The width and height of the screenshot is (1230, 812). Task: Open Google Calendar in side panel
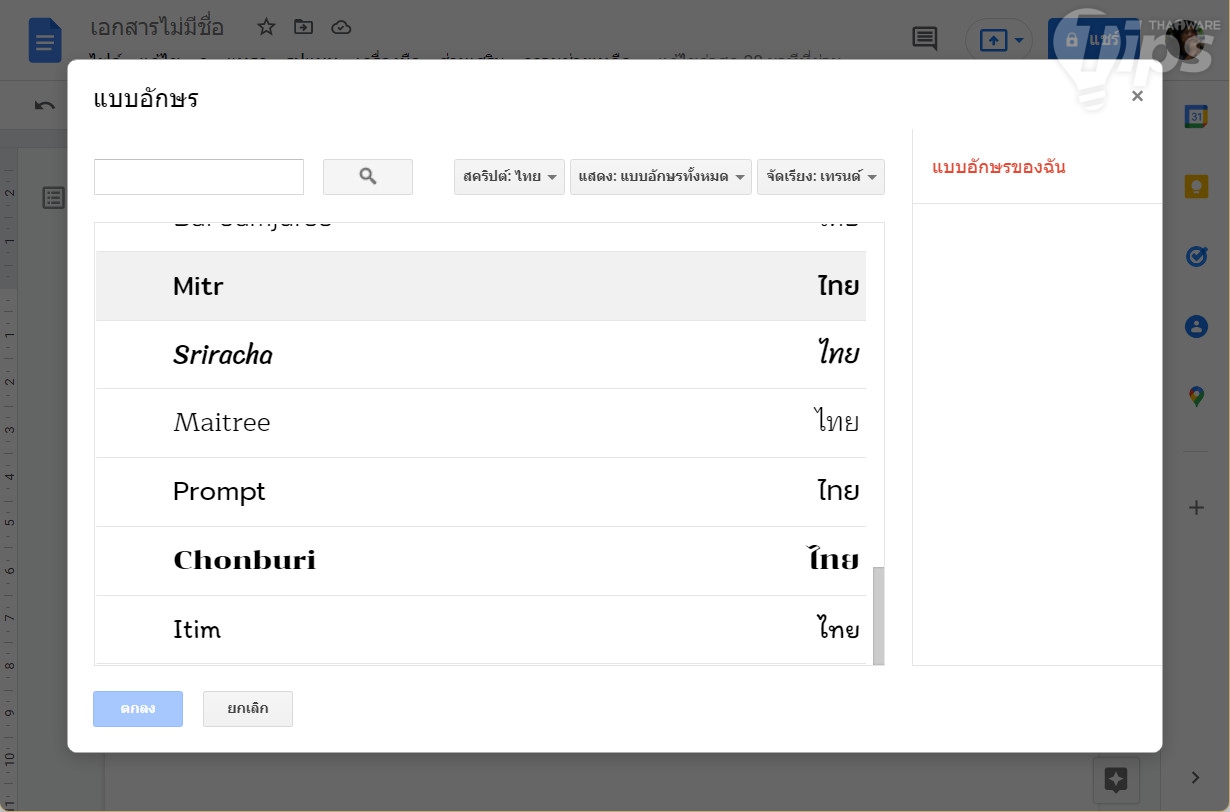point(1196,116)
